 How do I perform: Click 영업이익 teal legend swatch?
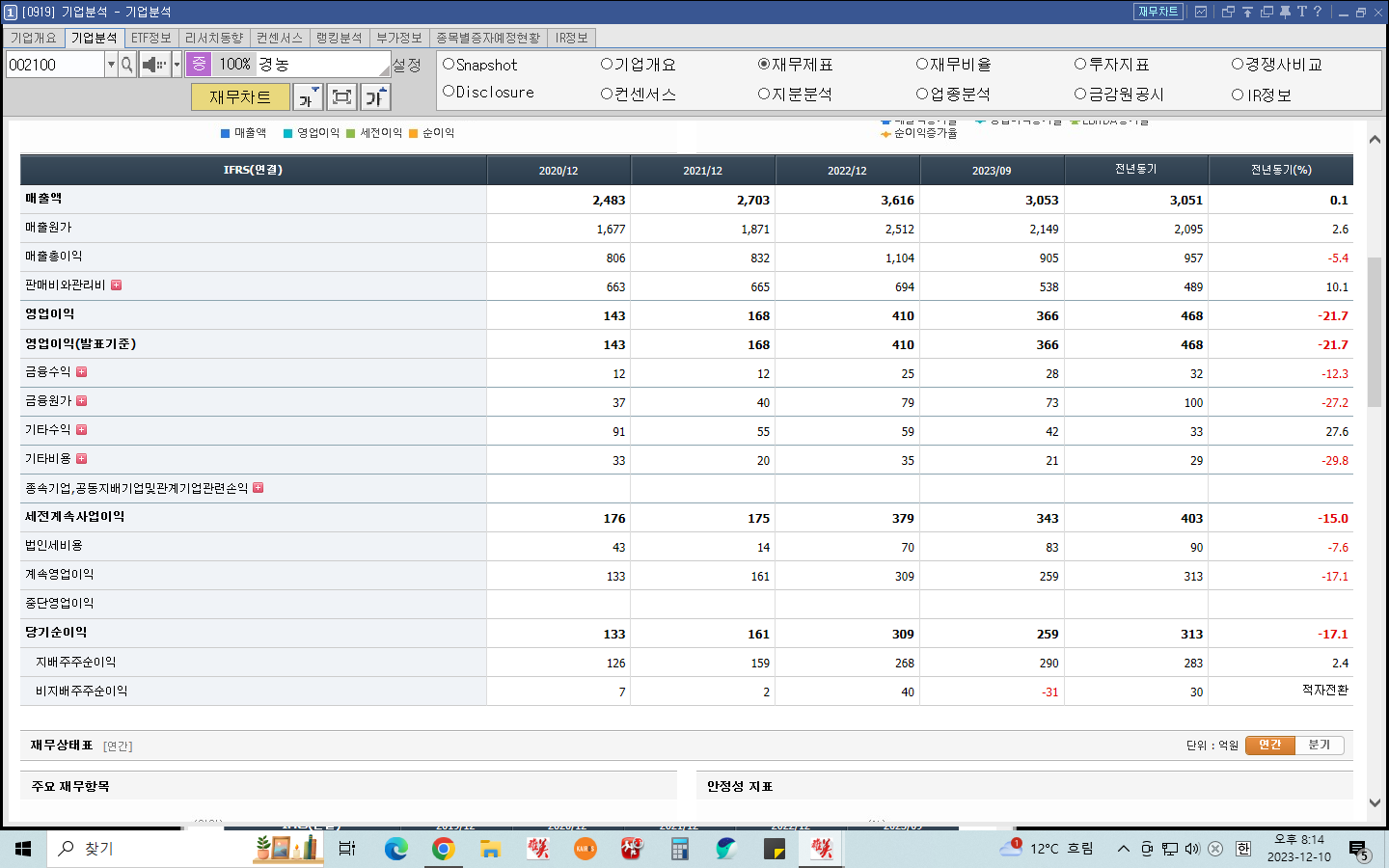click(x=288, y=133)
